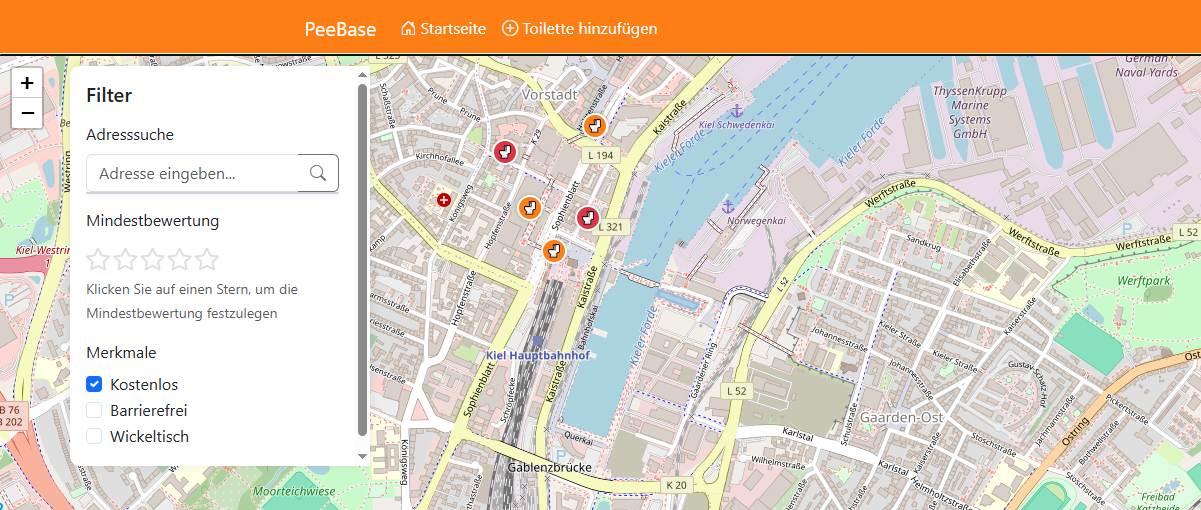This screenshot has height=510, width=1201.
Task: Set minimum rating to one star
Action: coord(98,260)
